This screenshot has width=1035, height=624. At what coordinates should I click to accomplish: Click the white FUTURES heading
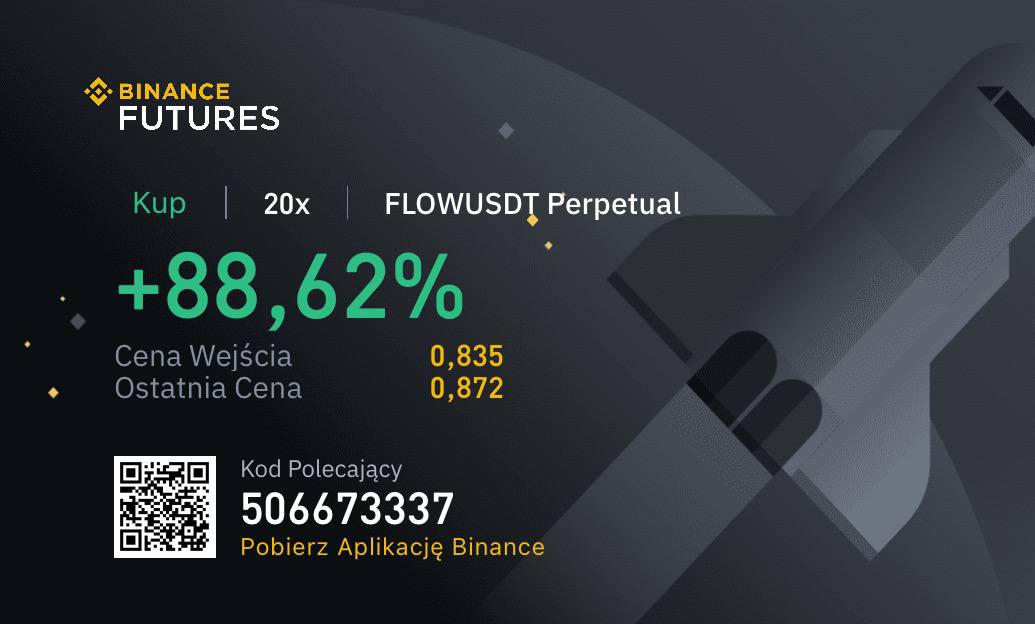[x=199, y=118]
